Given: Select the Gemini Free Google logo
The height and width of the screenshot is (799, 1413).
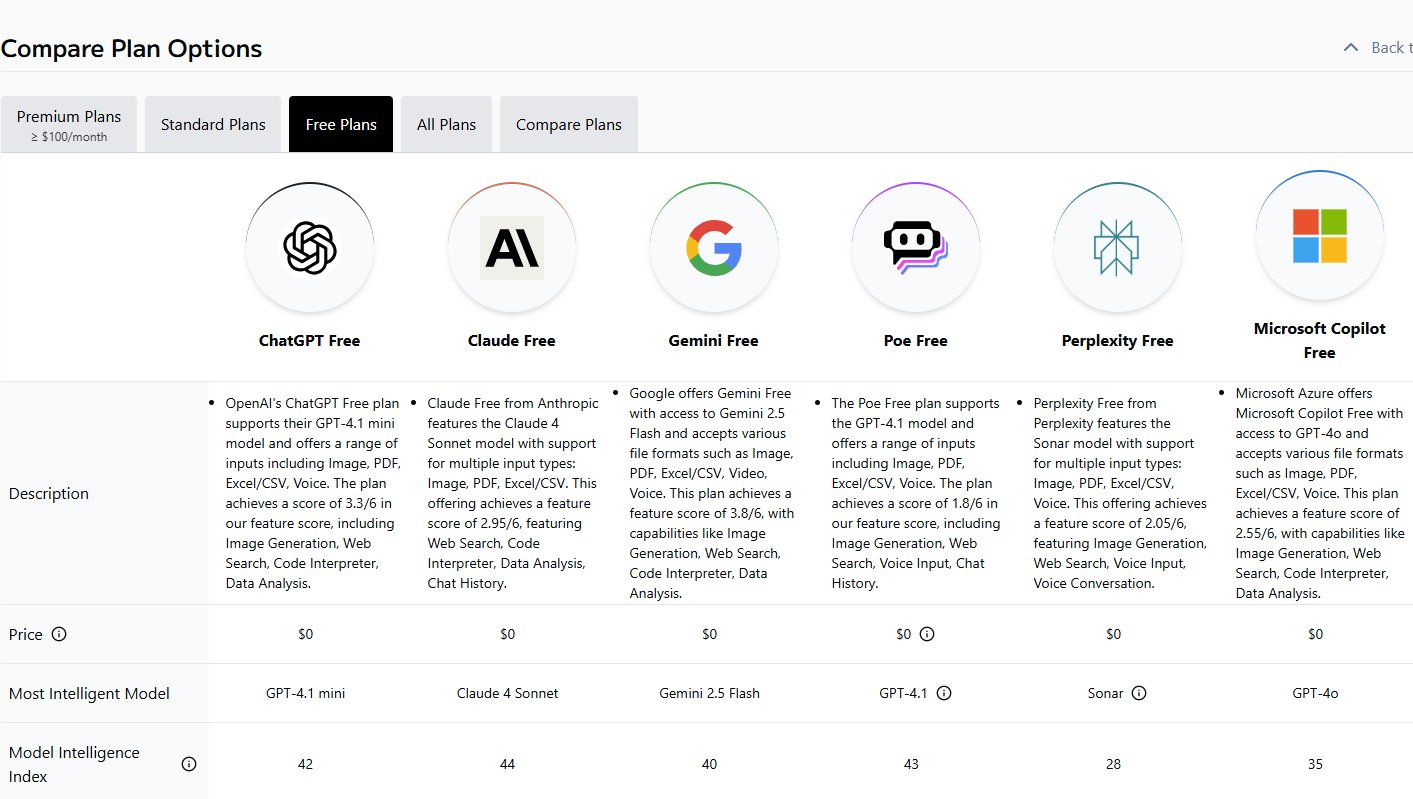Looking at the screenshot, I should pyautogui.click(x=713, y=247).
